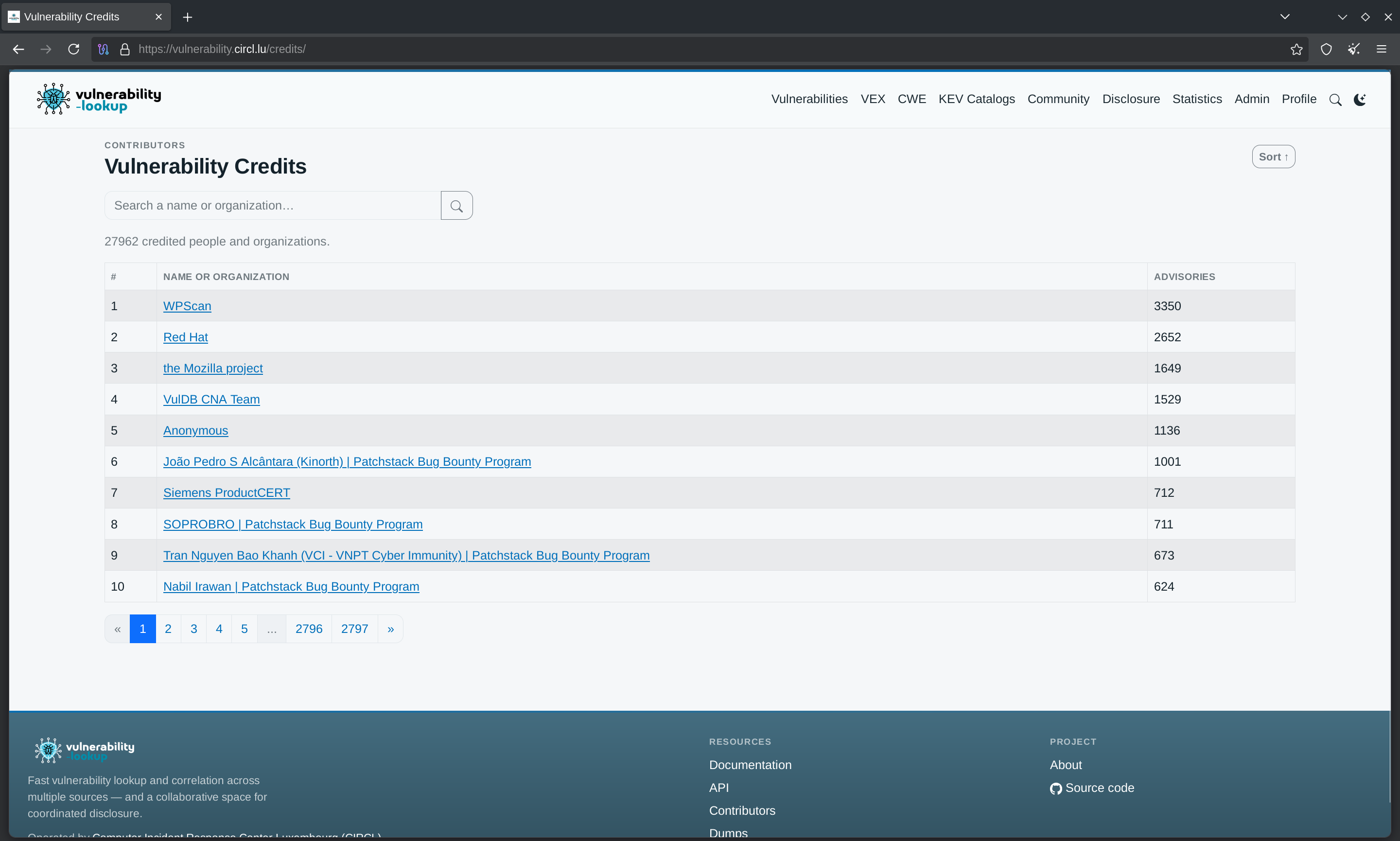Close the Vulnerability Credits tab
1400x841 pixels.
point(158,17)
